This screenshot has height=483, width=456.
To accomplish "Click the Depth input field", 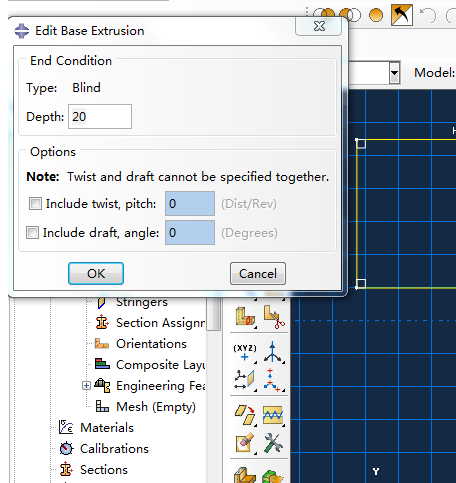I will click(100, 117).
